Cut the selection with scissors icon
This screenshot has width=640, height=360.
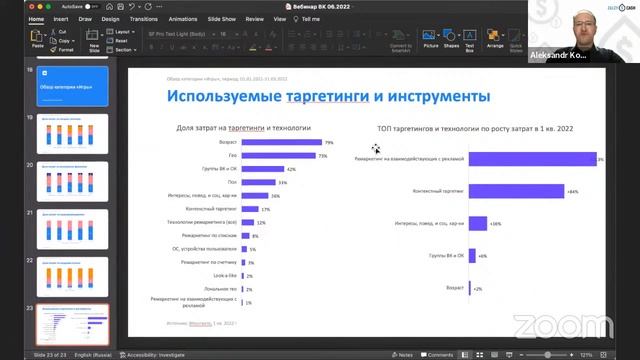pos(59,31)
